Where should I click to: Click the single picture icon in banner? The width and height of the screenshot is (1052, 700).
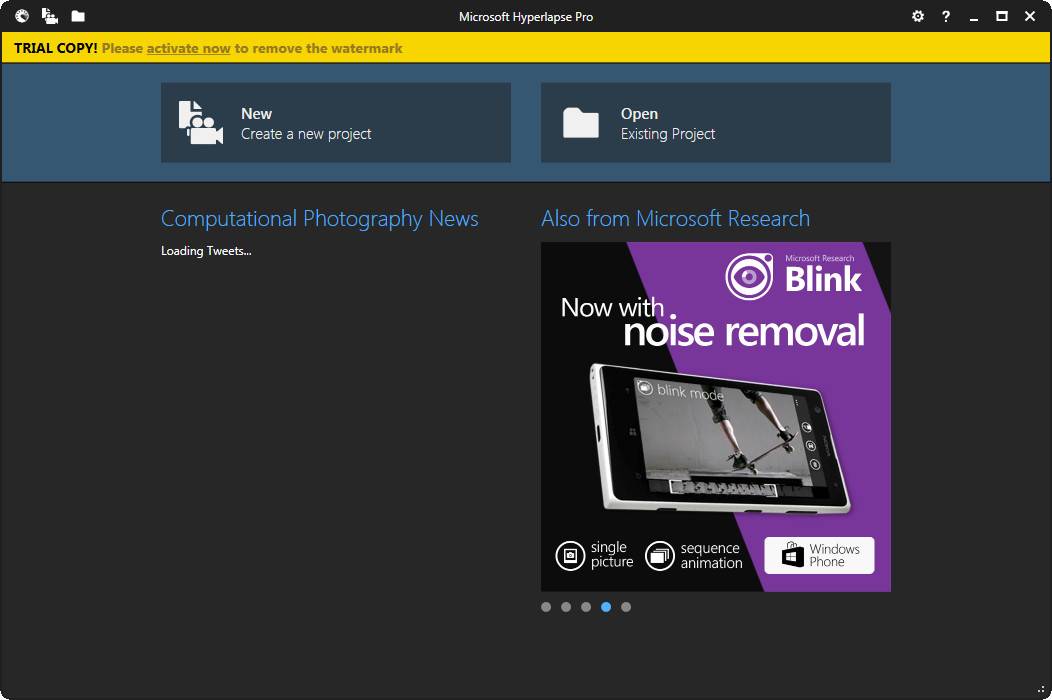click(570, 556)
